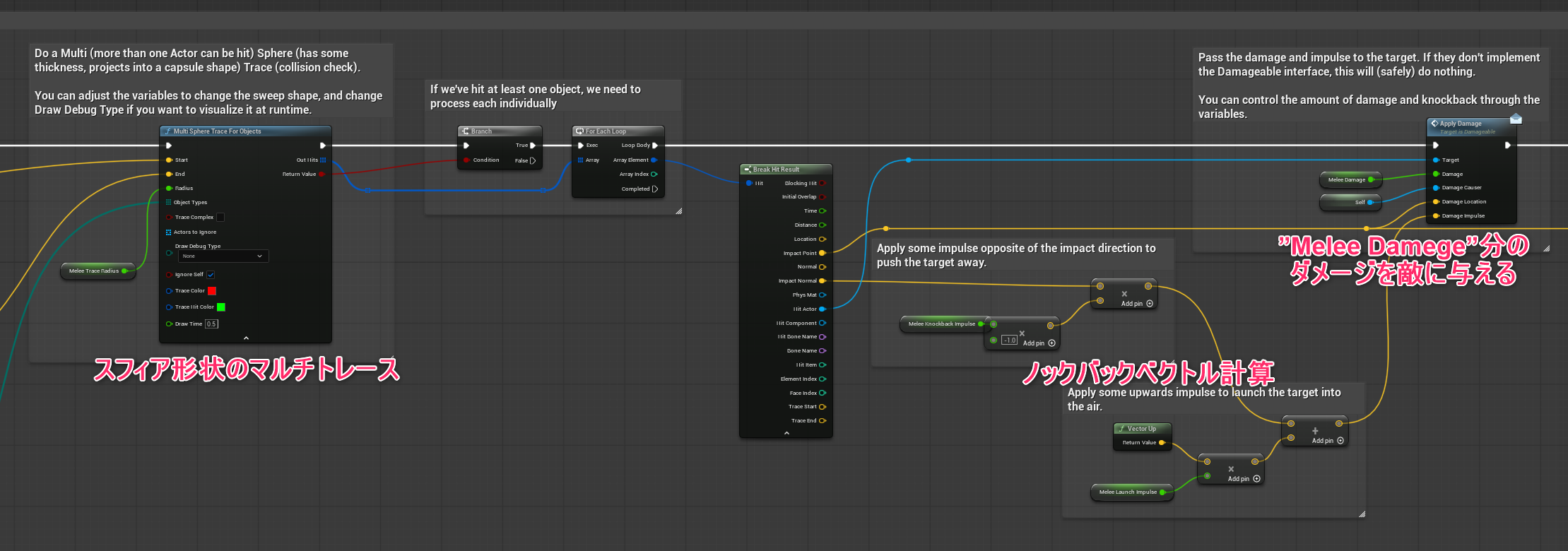
Task: Collapse the Break Hit Result pins arrow
Action: (786, 433)
